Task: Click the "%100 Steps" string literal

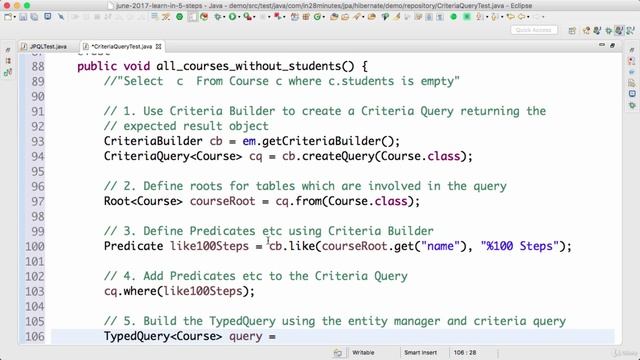Action: click(x=519, y=246)
